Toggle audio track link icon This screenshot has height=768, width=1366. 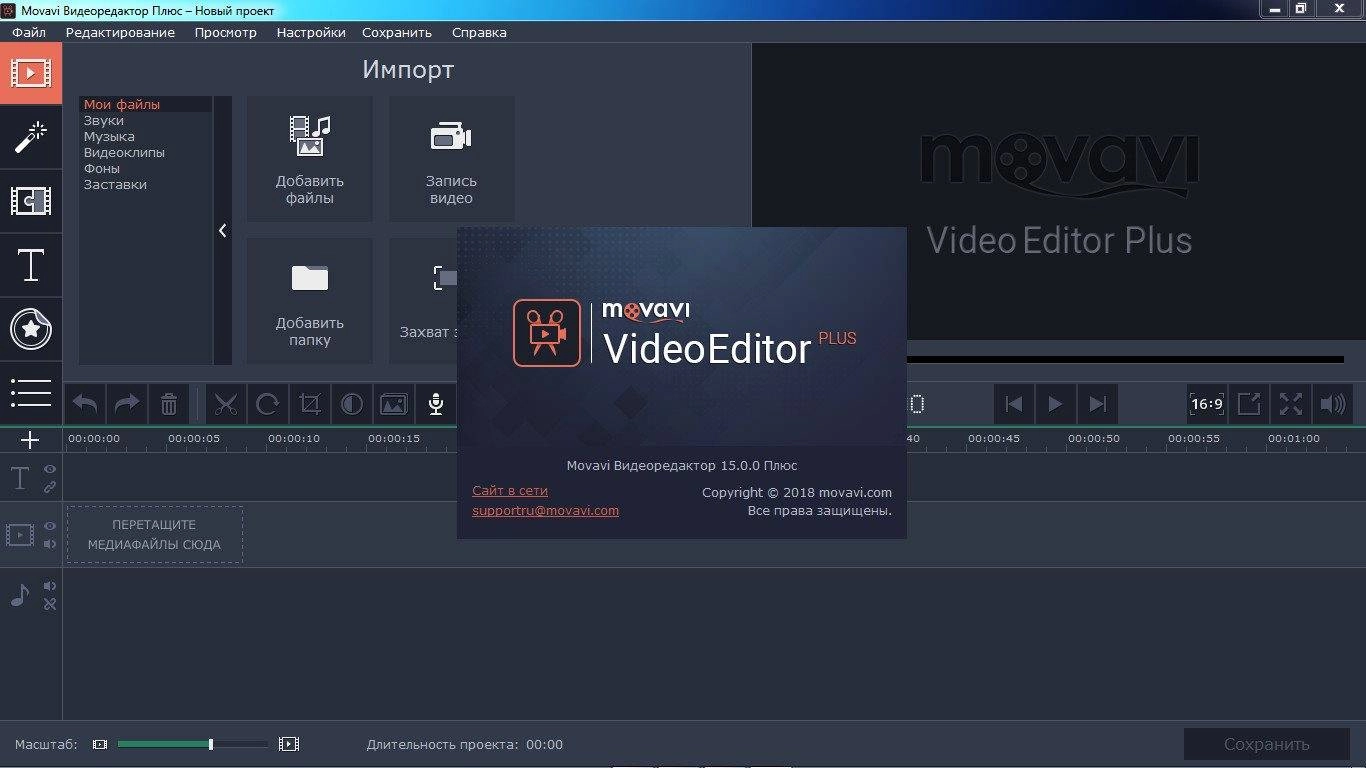pos(49,604)
